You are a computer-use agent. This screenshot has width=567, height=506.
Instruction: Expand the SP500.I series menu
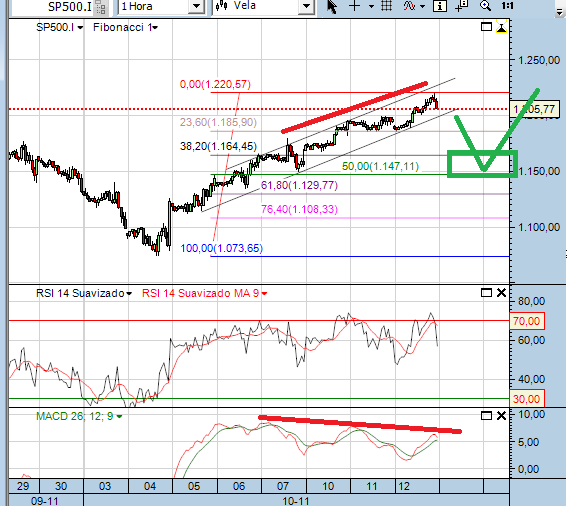(80, 28)
